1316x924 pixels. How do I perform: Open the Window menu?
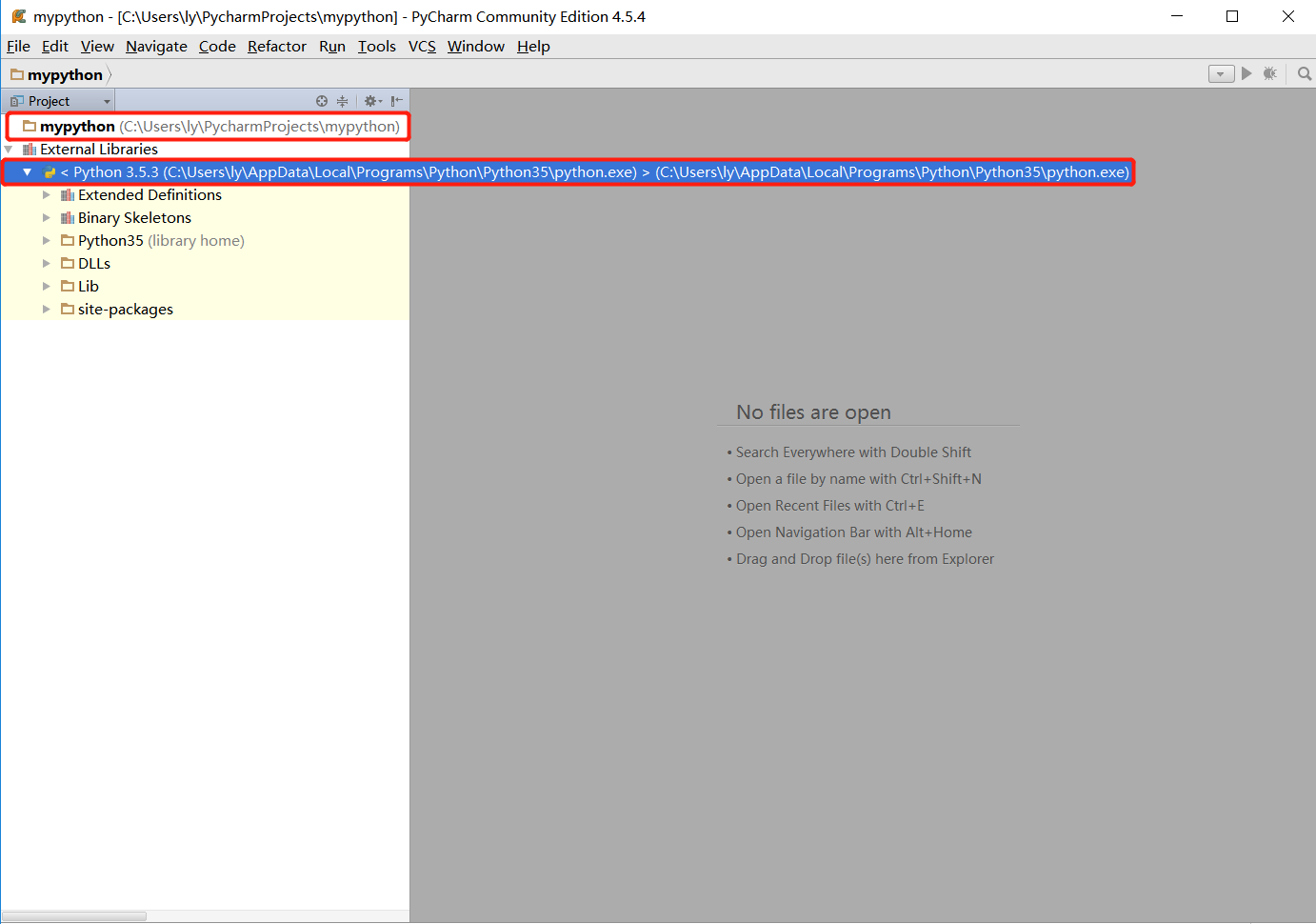(476, 46)
